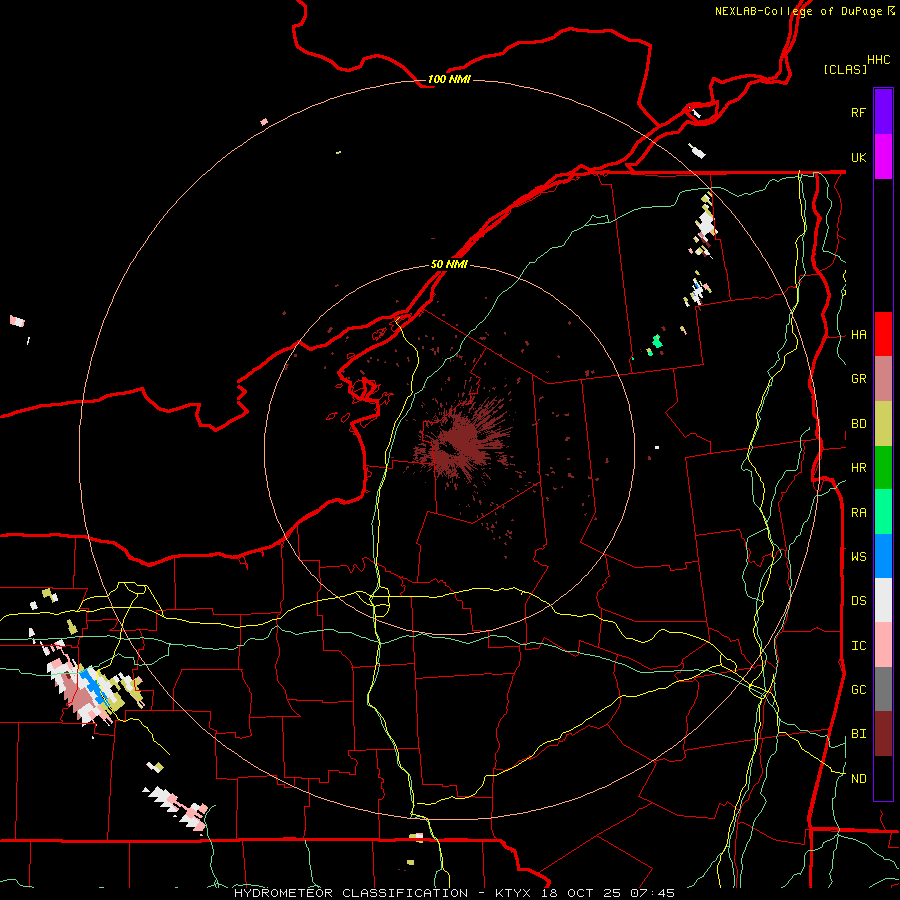The height and width of the screenshot is (900, 900).
Task: Click the dark green HR legend swatch
Action: tap(883, 468)
